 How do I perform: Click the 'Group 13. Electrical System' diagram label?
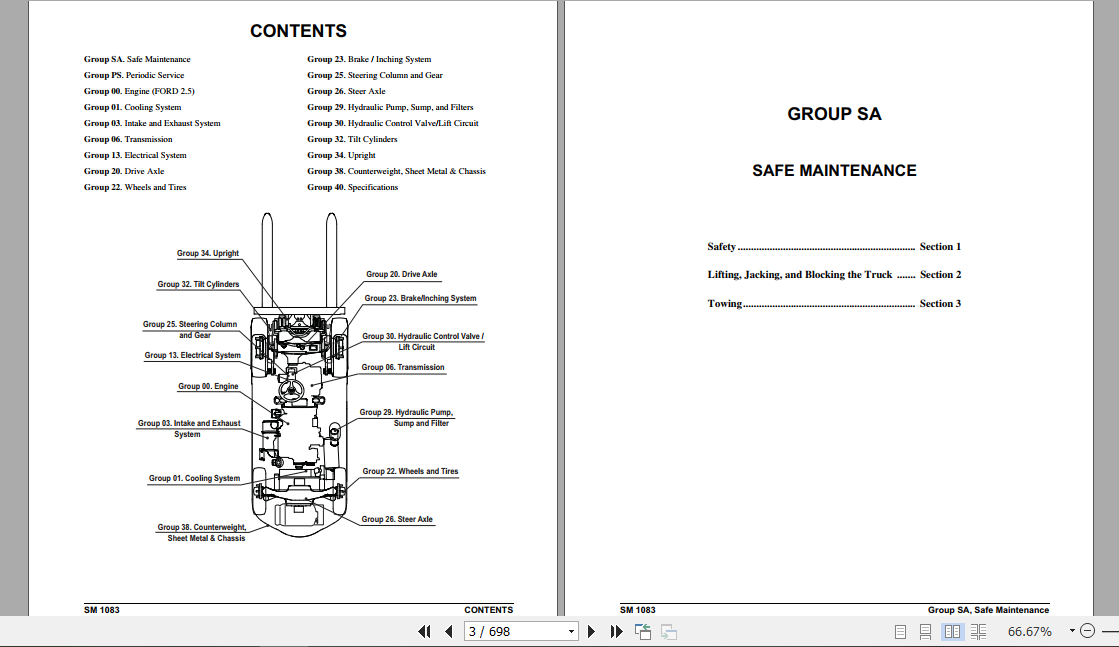193,355
